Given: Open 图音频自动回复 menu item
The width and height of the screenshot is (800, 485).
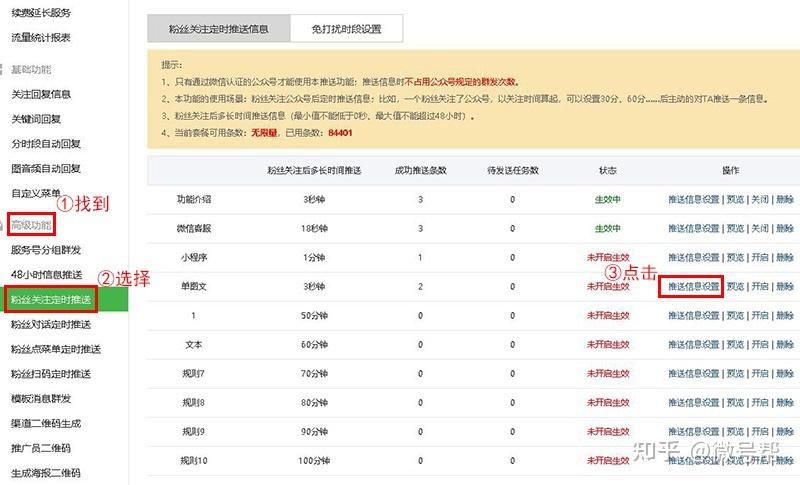Looking at the screenshot, I should (46, 168).
